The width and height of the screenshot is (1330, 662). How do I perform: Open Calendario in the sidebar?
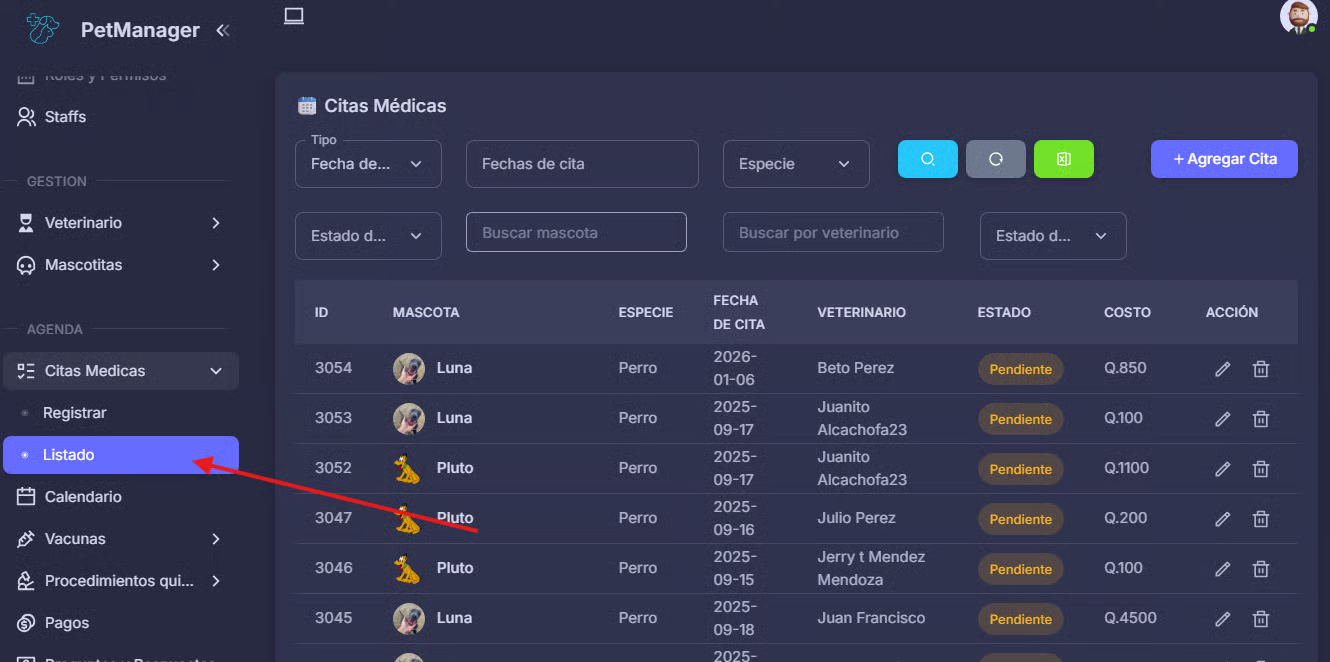pyautogui.click(x=83, y=497)
